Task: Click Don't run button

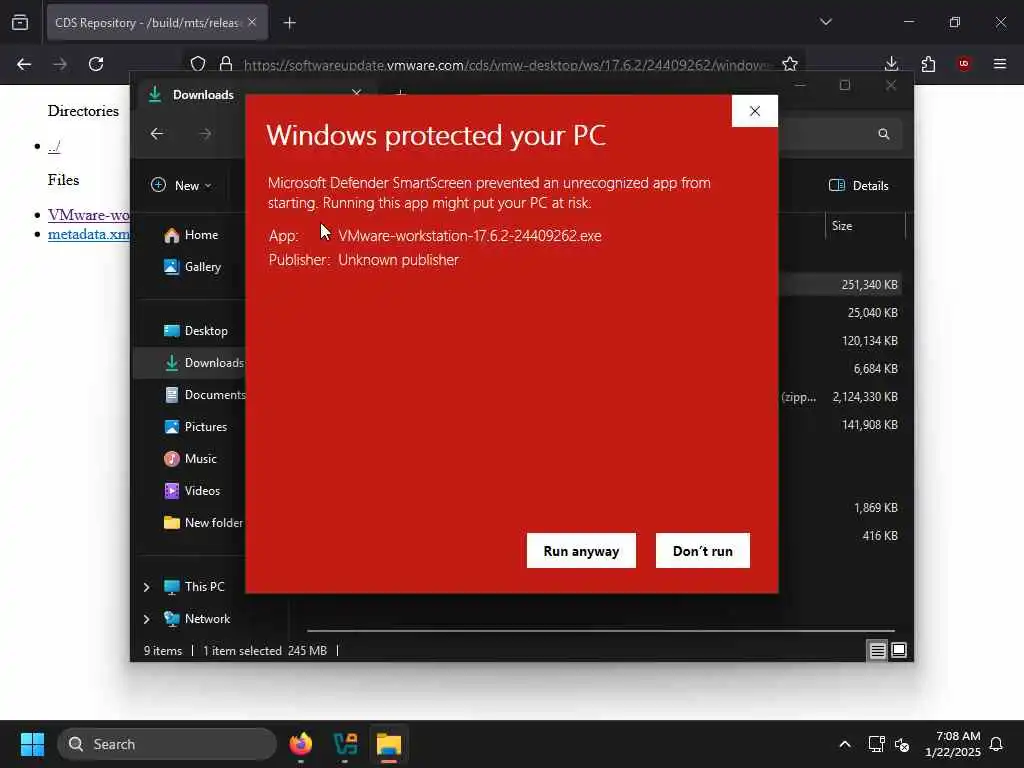Action: 703,551
